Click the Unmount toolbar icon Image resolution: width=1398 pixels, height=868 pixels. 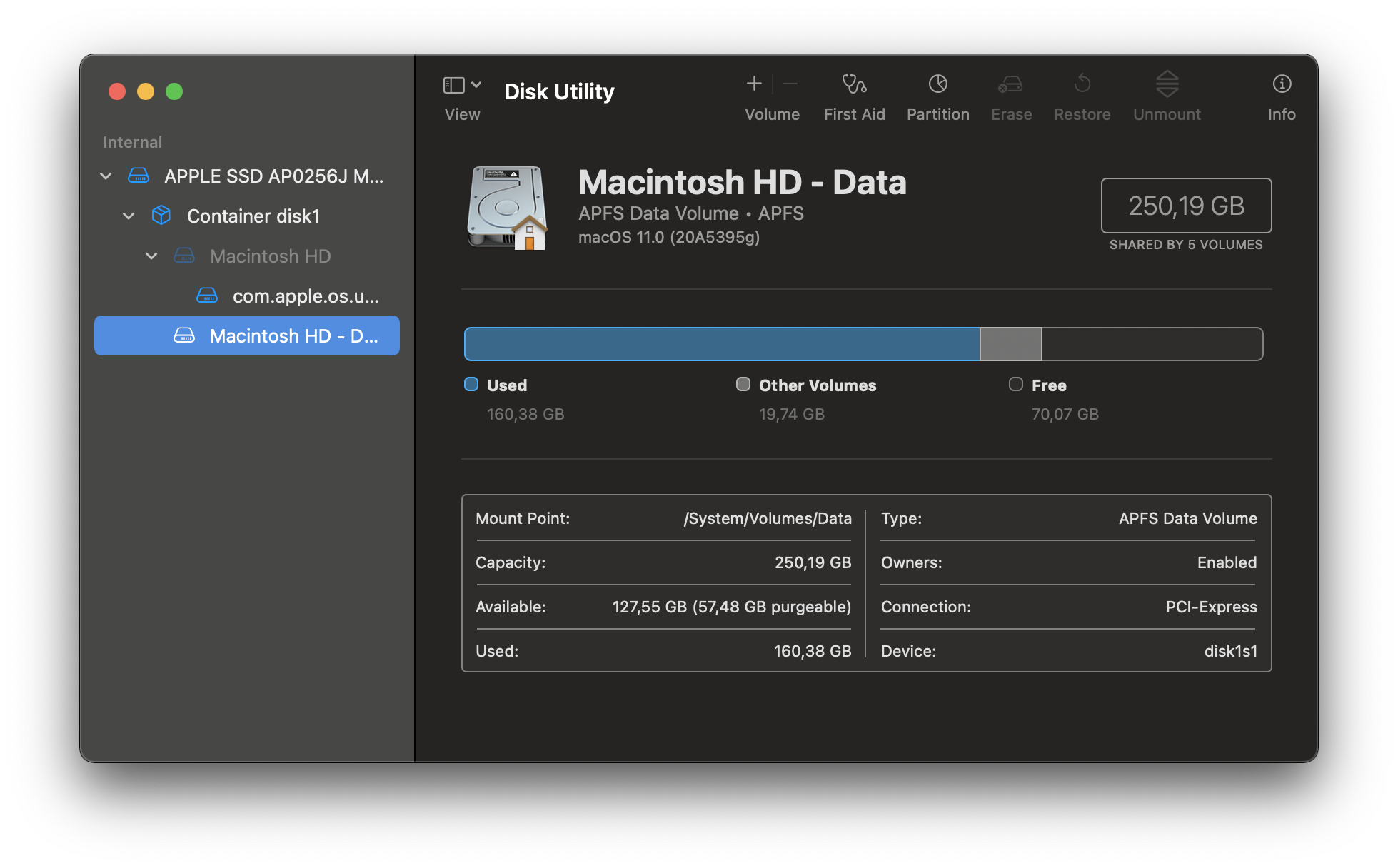pyautogui.click(x=1167, y=85)
